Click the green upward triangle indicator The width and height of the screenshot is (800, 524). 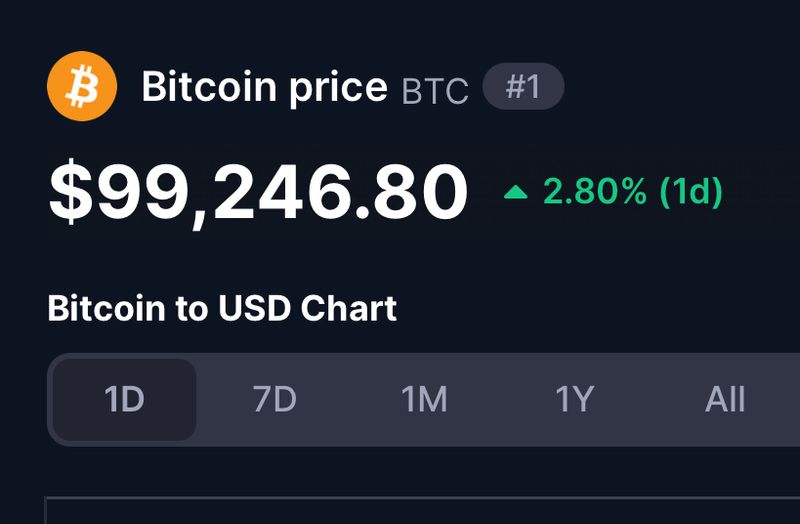(x=515, y=192)
